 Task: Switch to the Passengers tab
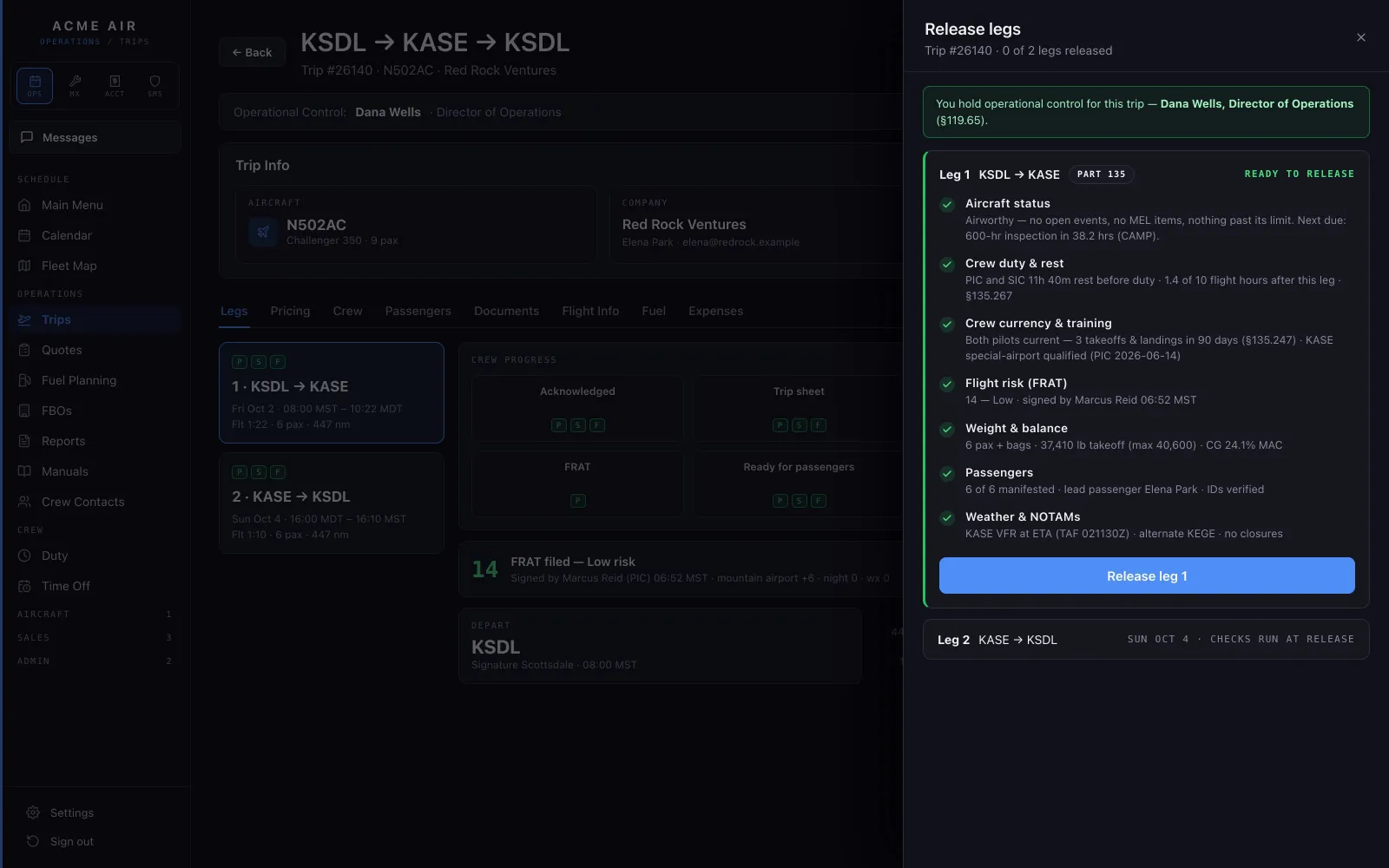pyautogui.click(x=418, y=311)
